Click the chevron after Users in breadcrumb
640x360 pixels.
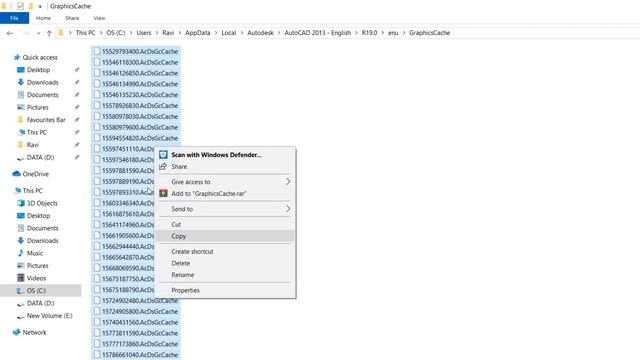[157, 33]
